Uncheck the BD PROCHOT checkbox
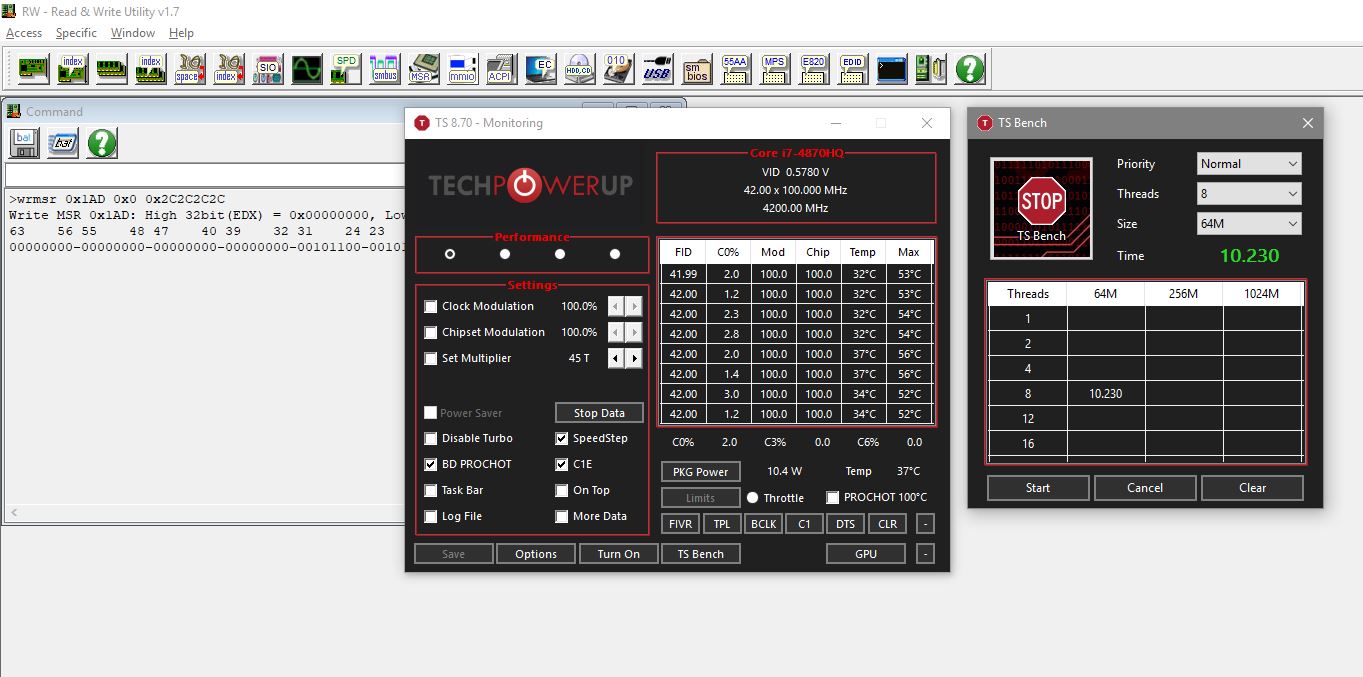1363x677 pixels. pyautogui.click(x=431, y=464)
